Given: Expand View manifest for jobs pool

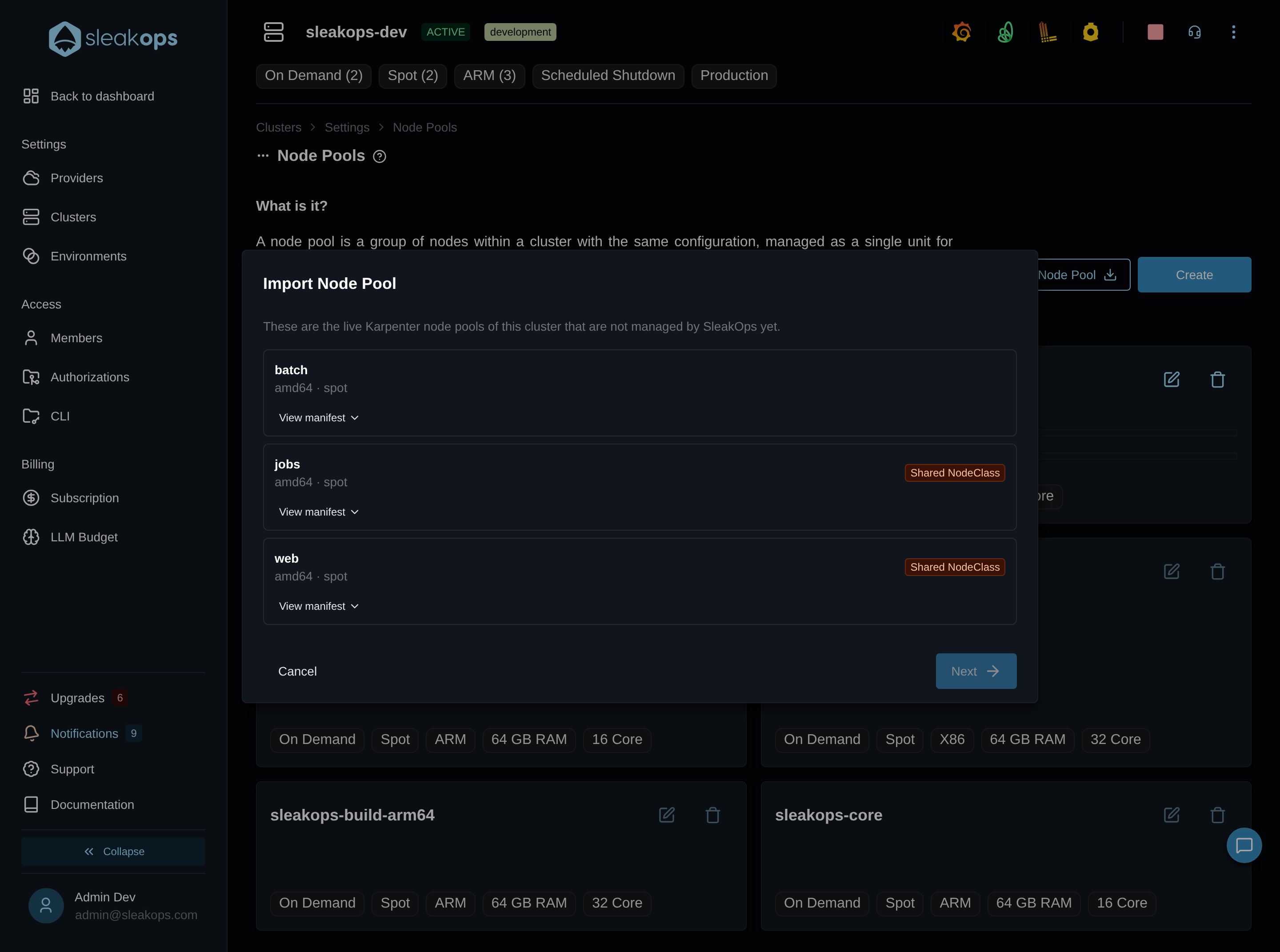Looking at the screenshot, I should coord(319,512).
